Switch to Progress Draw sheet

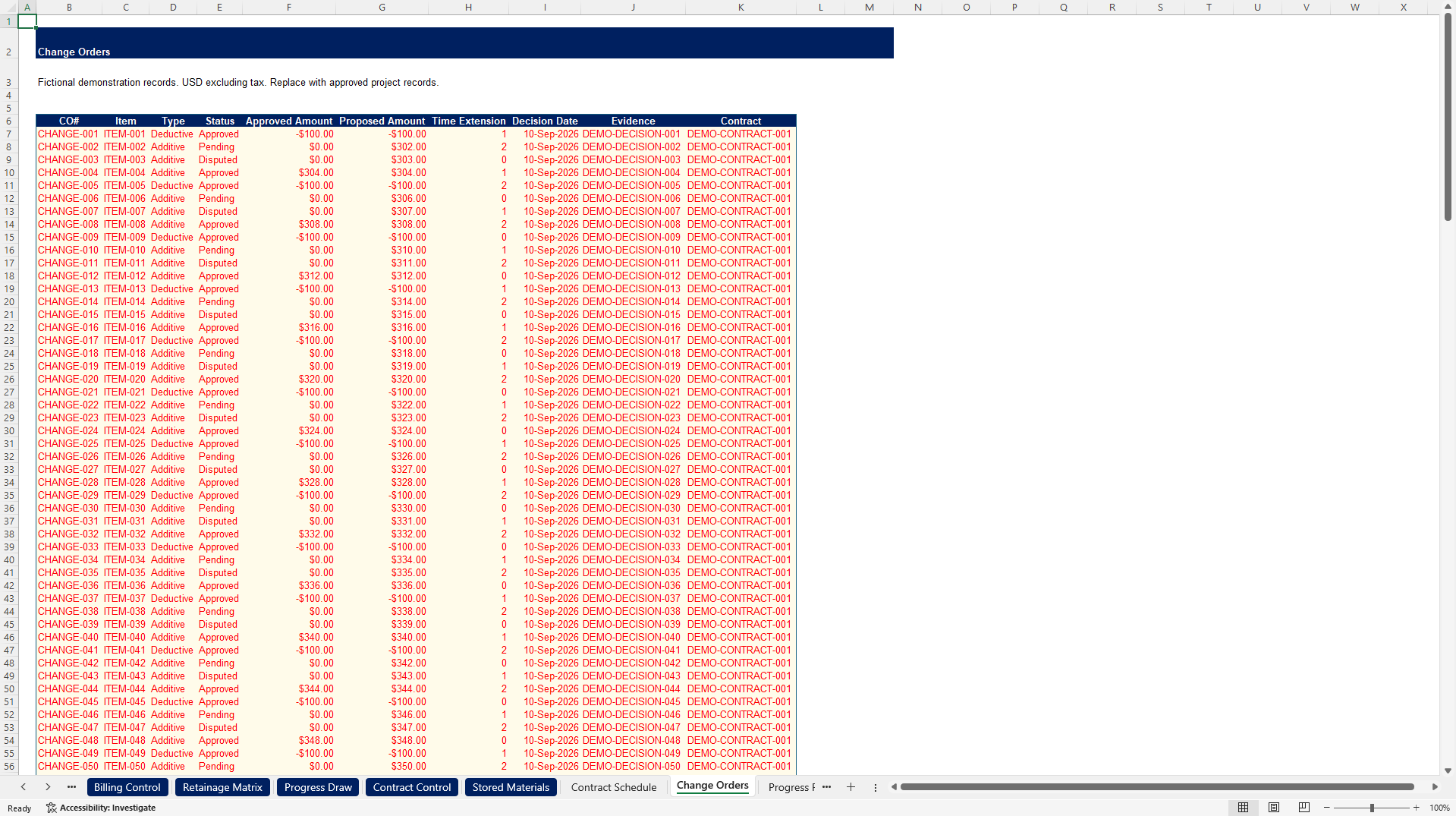(318, 787)
